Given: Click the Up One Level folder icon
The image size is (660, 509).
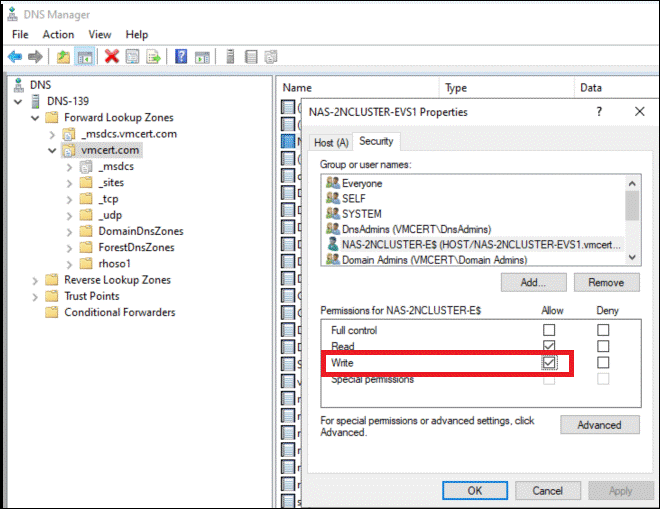Looking at the screenshot, I should click(x=63, y=56).
